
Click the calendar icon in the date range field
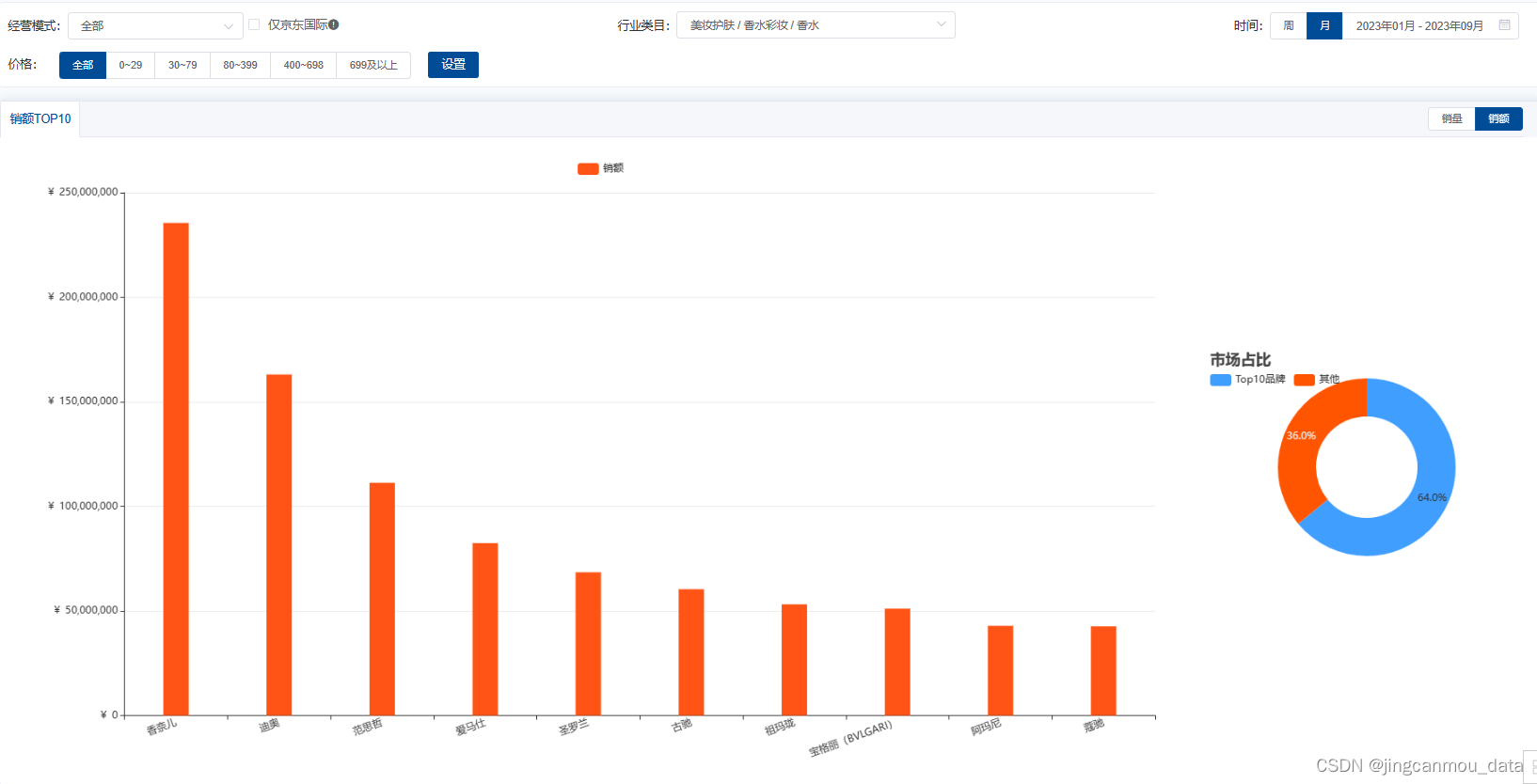(x=1504, y=25)
